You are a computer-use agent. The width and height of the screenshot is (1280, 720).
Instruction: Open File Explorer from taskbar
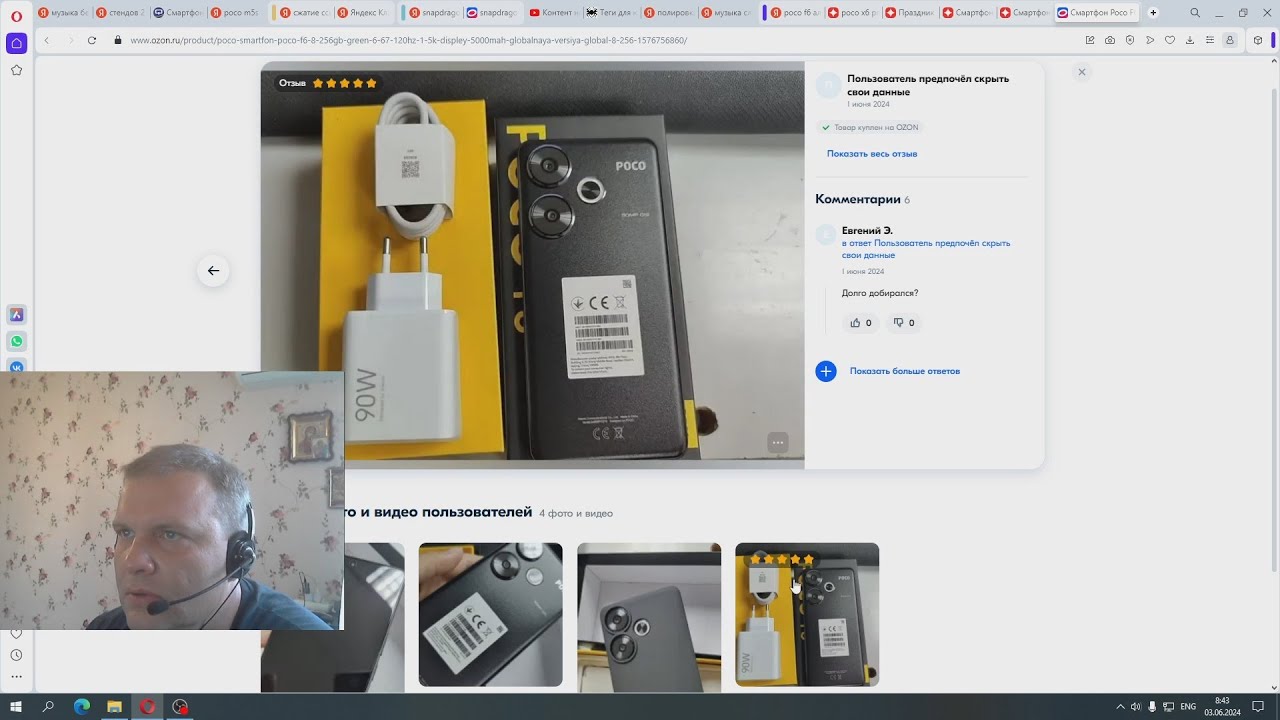click(115, 706)
